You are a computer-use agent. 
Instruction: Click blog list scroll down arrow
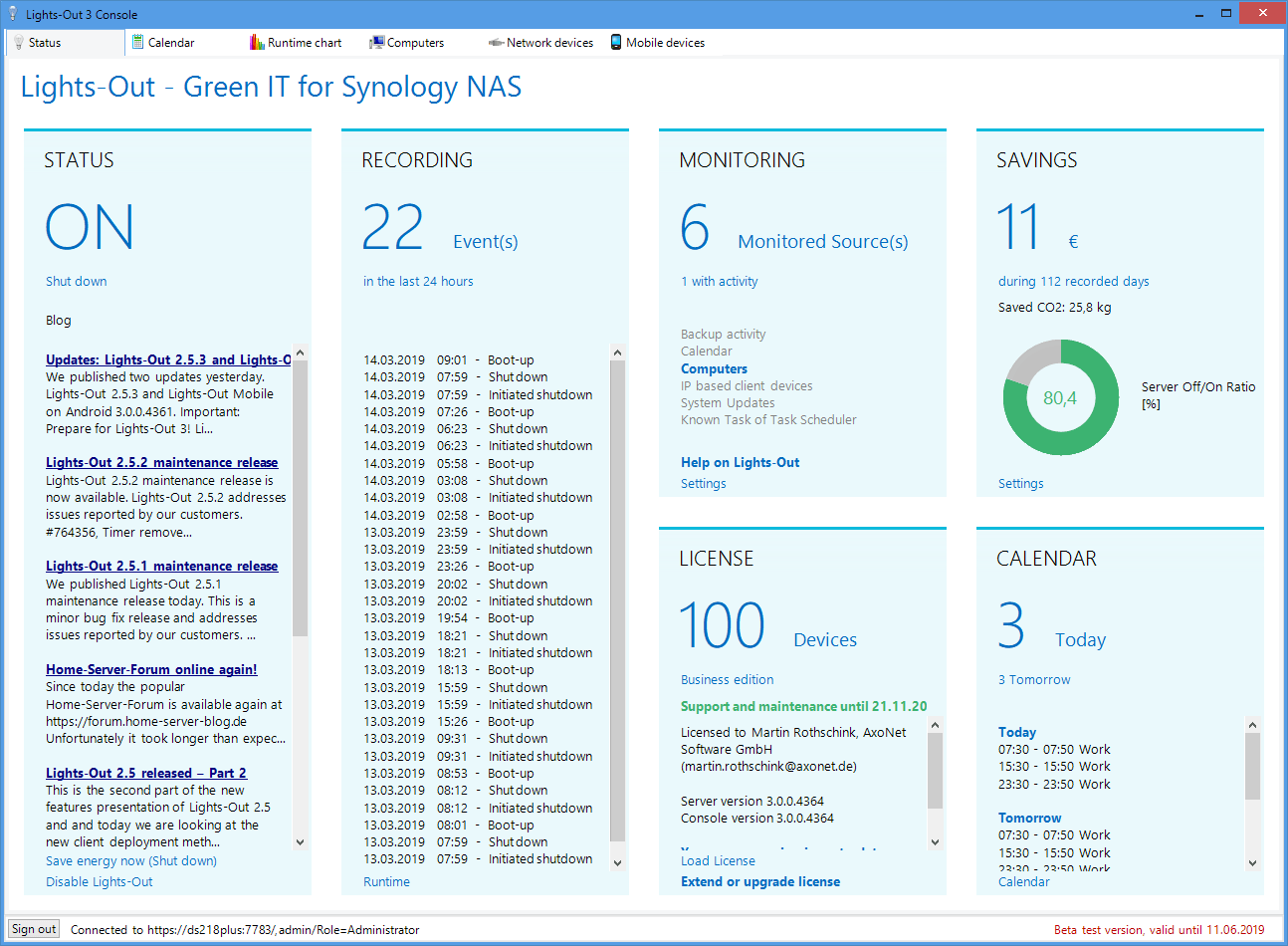point(300,841)
